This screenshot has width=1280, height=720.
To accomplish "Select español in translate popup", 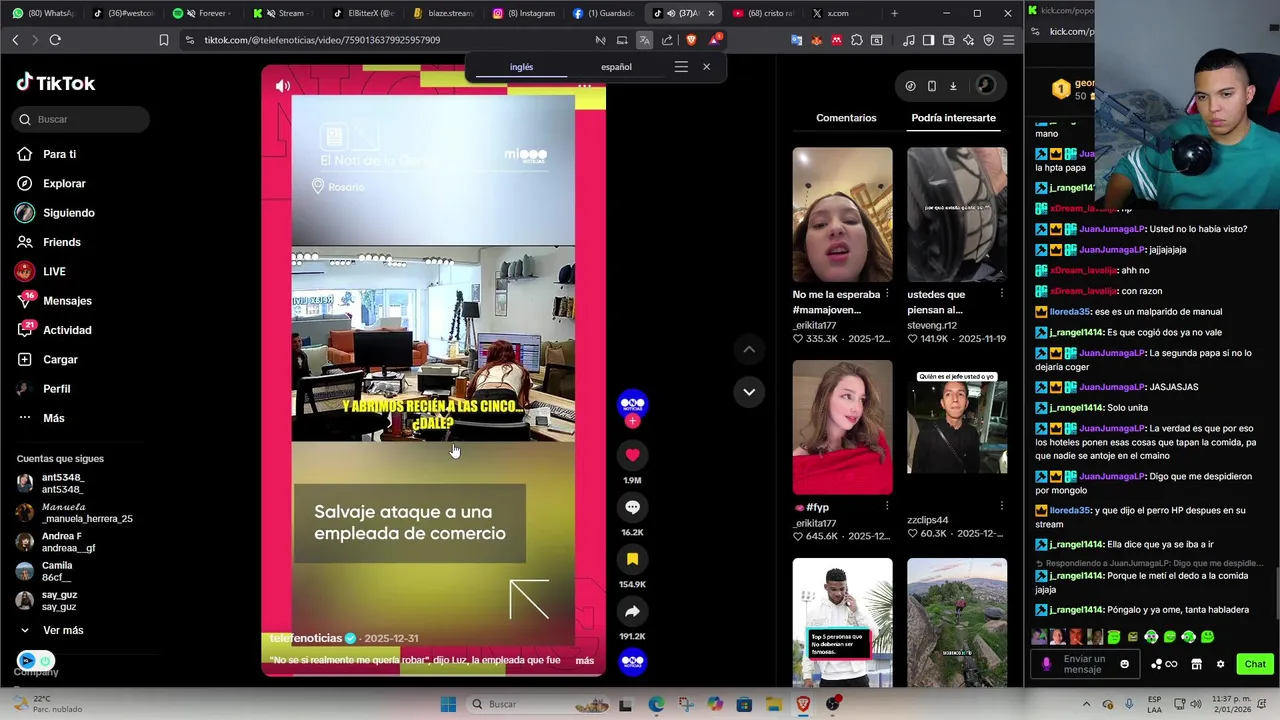I will tap(616, 67).
